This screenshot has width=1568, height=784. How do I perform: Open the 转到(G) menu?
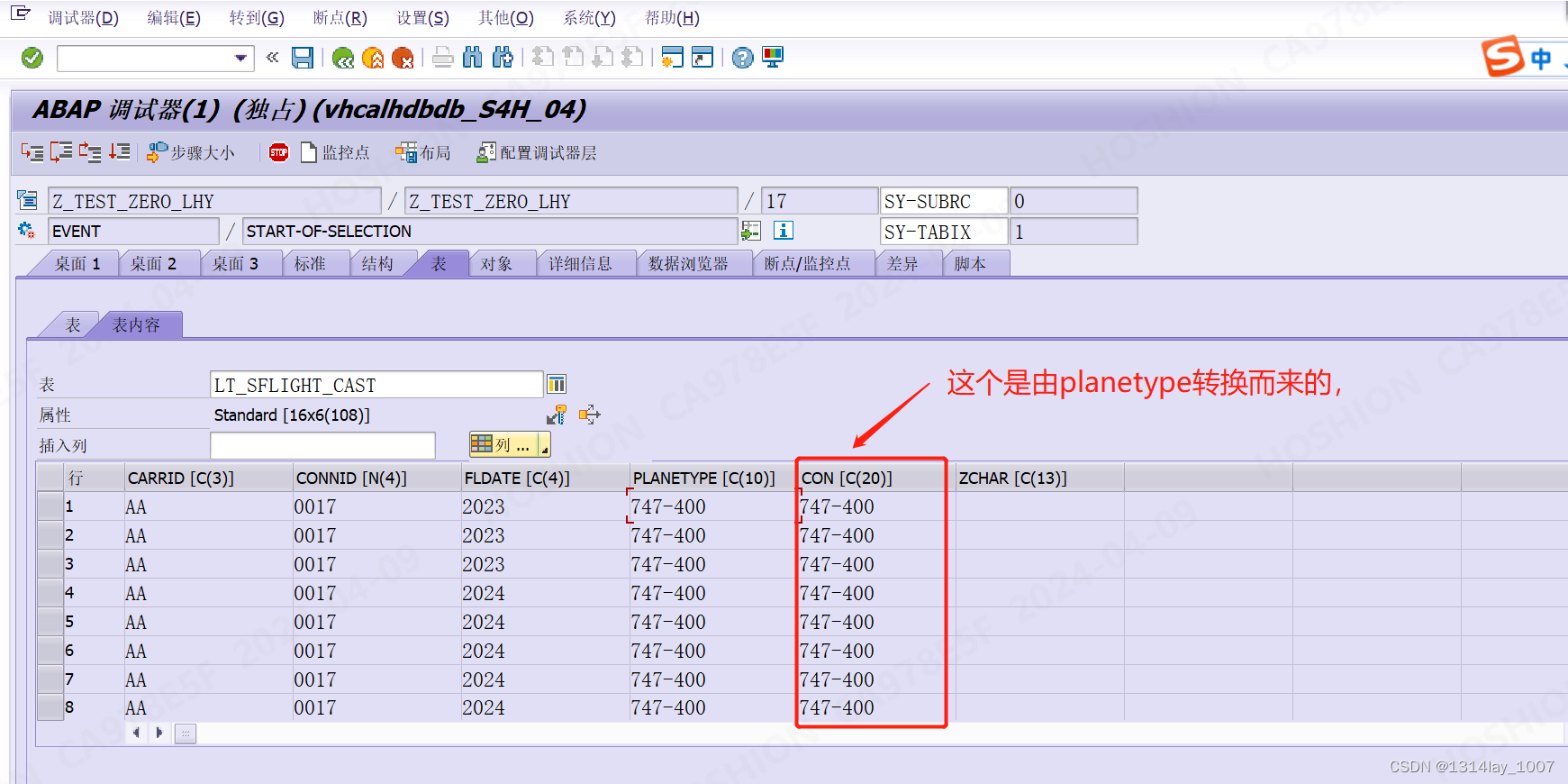(x=257, y=18)
